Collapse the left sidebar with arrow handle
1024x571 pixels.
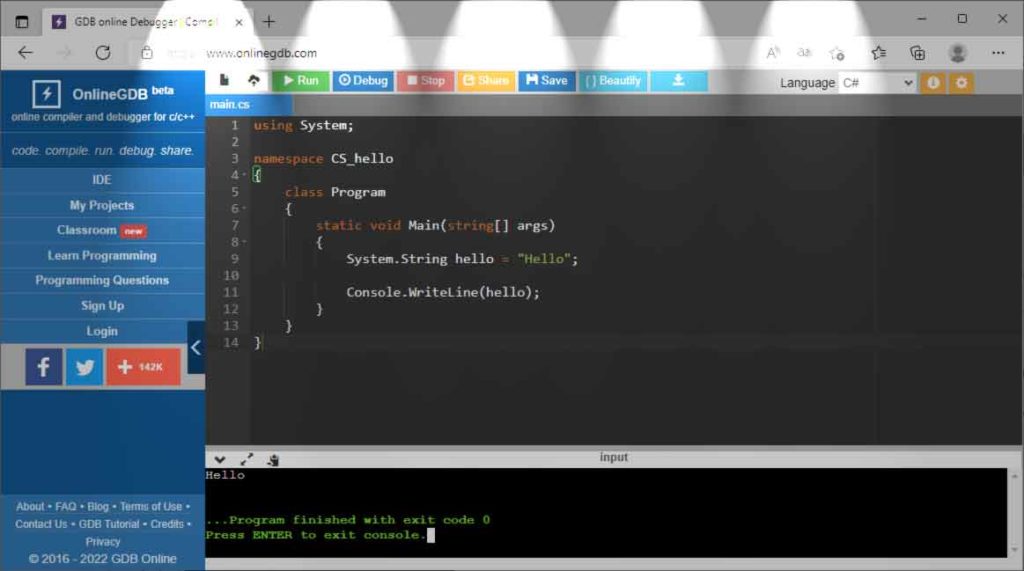pos(196,347)
